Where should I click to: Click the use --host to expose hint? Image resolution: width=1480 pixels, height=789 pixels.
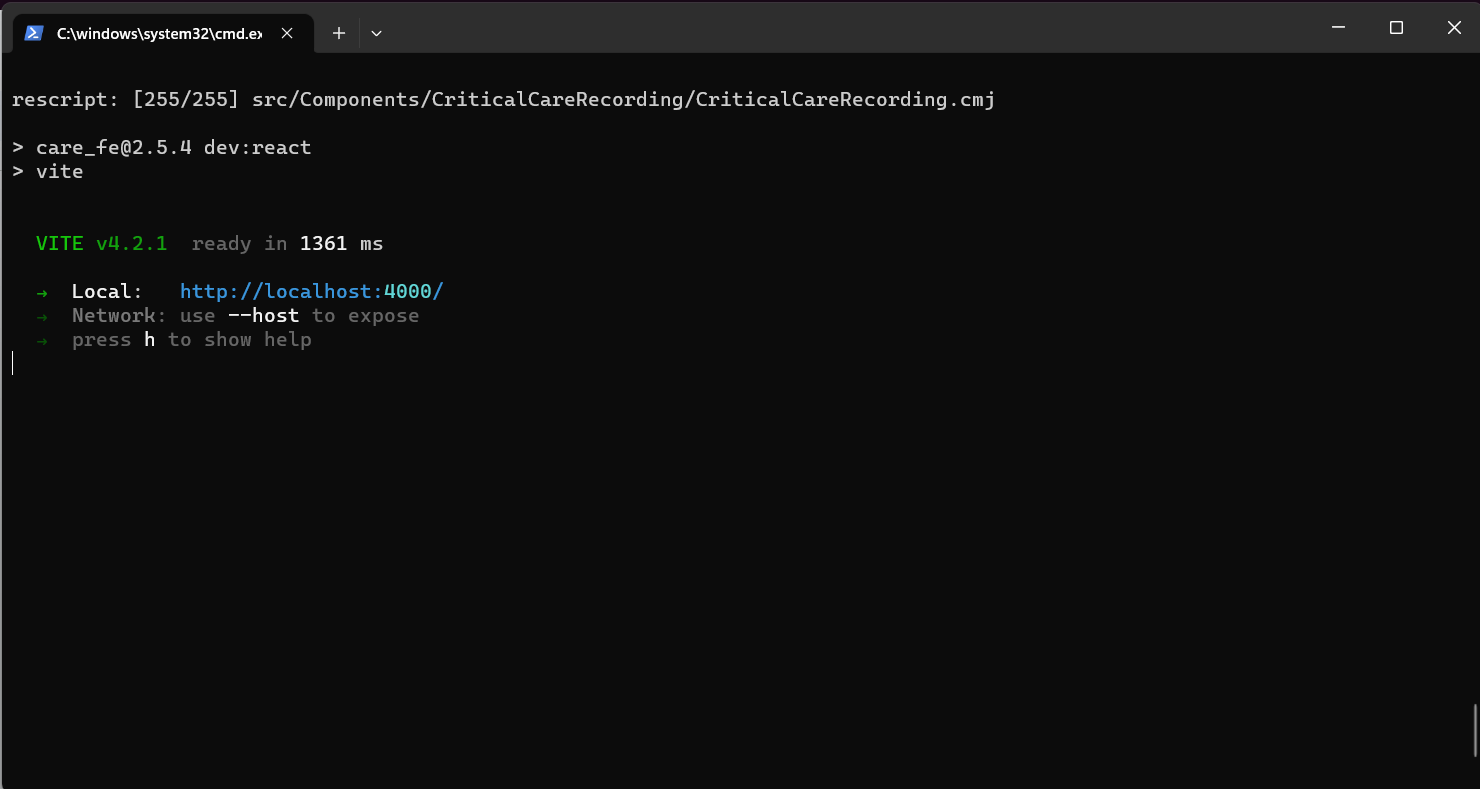[x=300, y=315]
